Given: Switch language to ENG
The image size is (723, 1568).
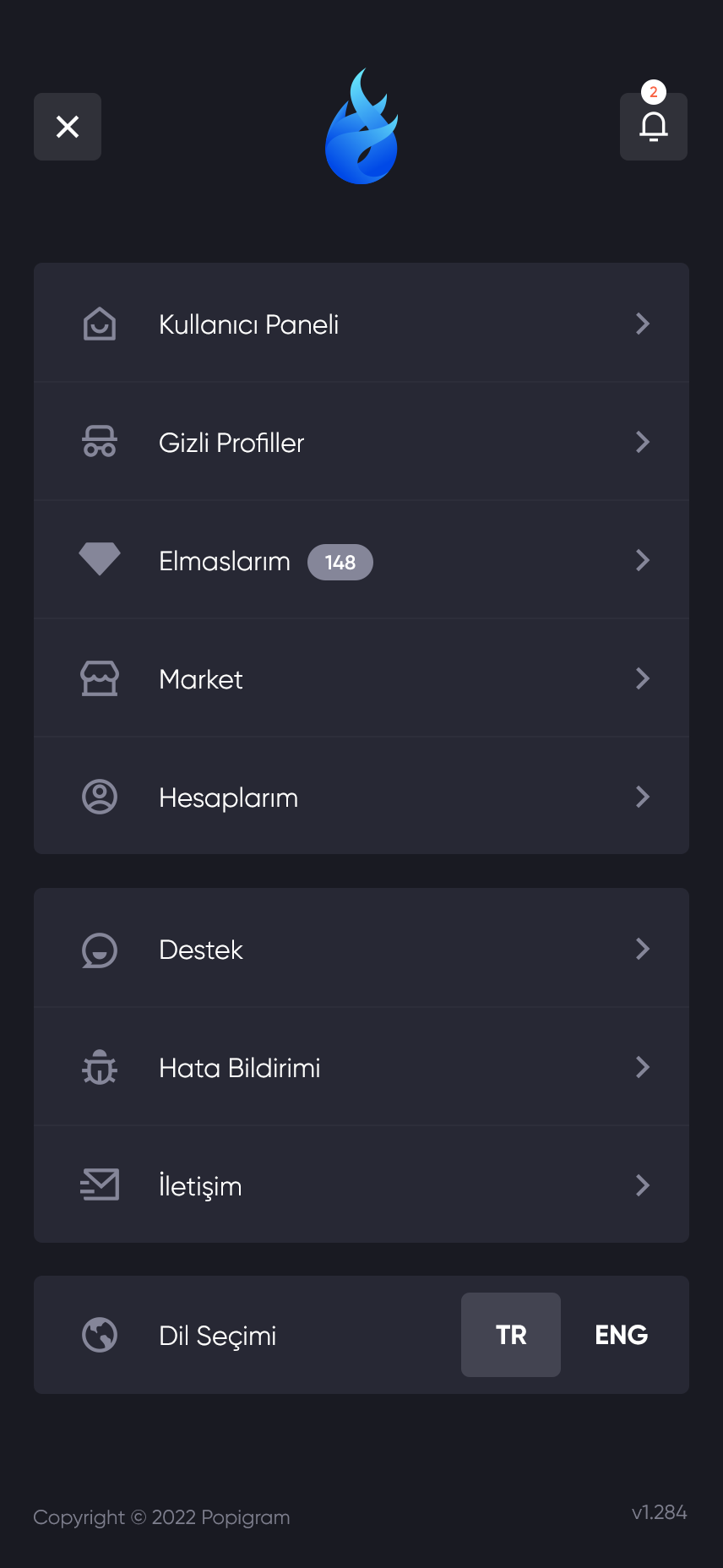Looking at the screenshot, I should tap(621, 1335).
